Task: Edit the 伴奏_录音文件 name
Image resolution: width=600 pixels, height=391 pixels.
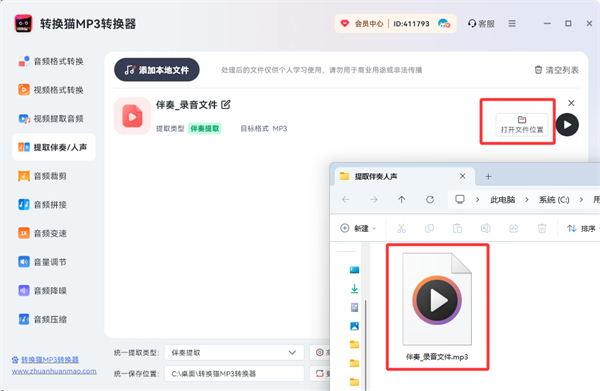Action: (x=226, y=104)
